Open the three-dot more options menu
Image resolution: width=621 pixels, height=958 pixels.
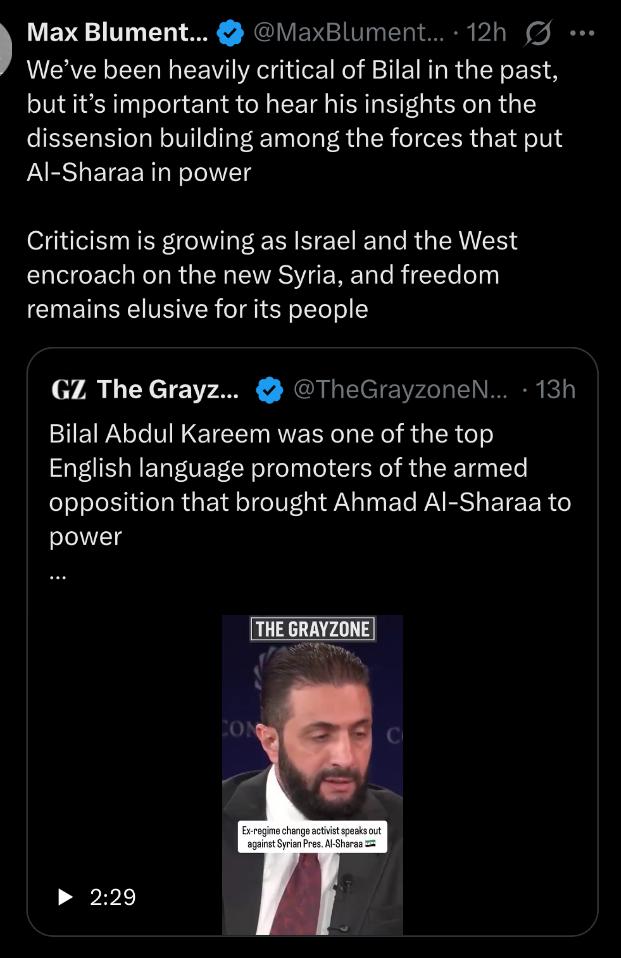coord(580,33)
